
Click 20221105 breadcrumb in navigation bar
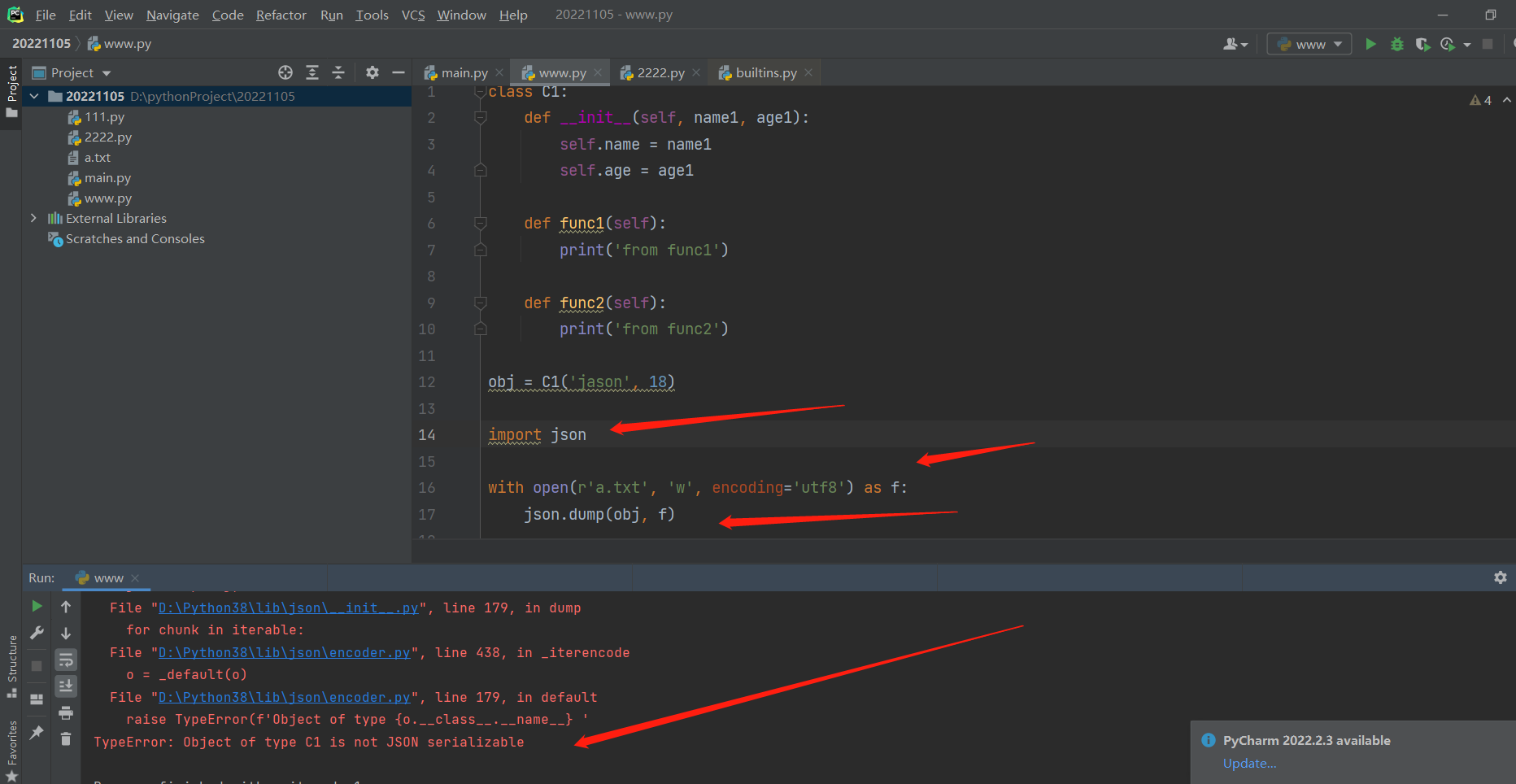click(x=41, y=43)
